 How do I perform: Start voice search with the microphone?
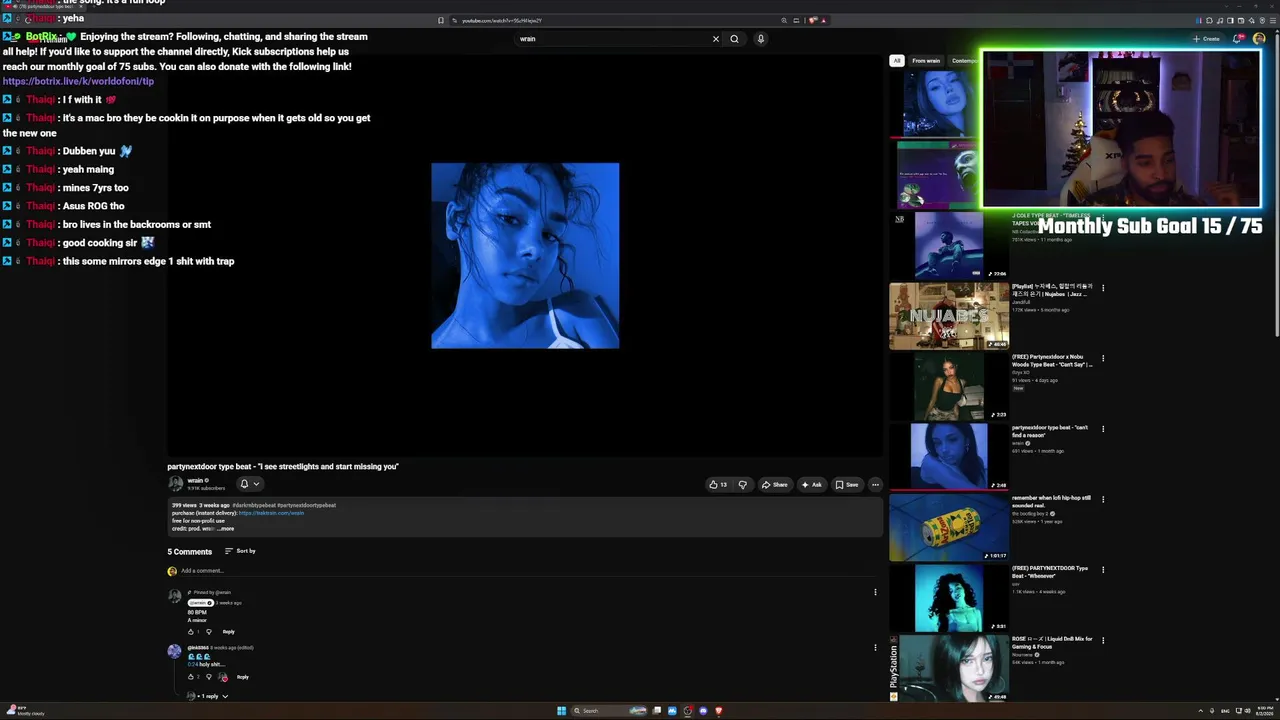pos(760,39)
